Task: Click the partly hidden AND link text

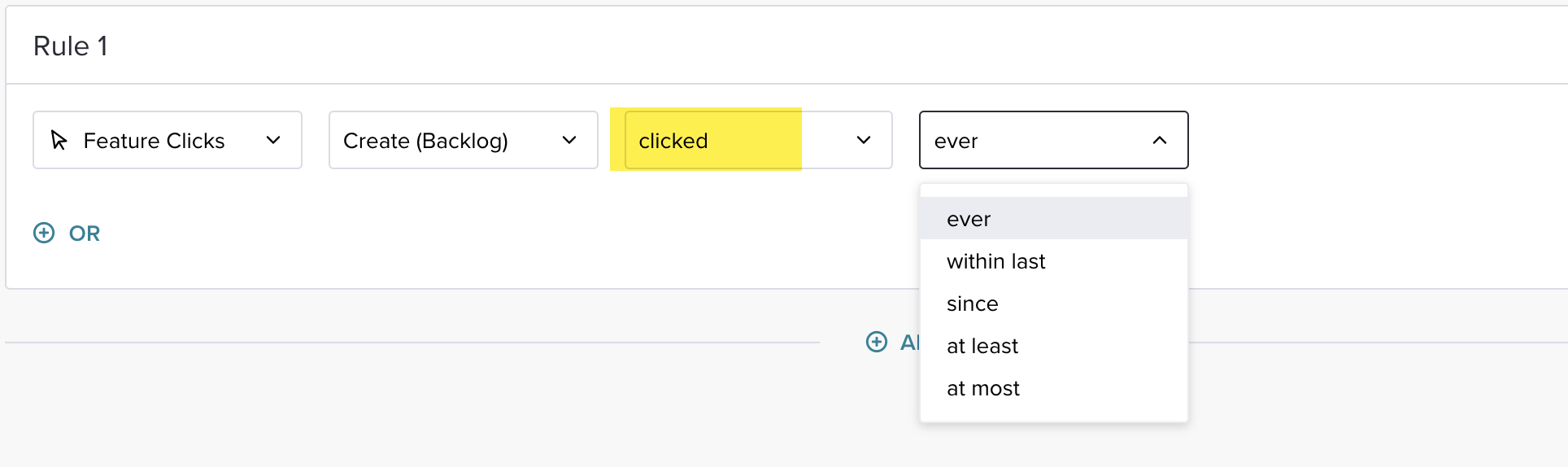Action: (909, 343)
